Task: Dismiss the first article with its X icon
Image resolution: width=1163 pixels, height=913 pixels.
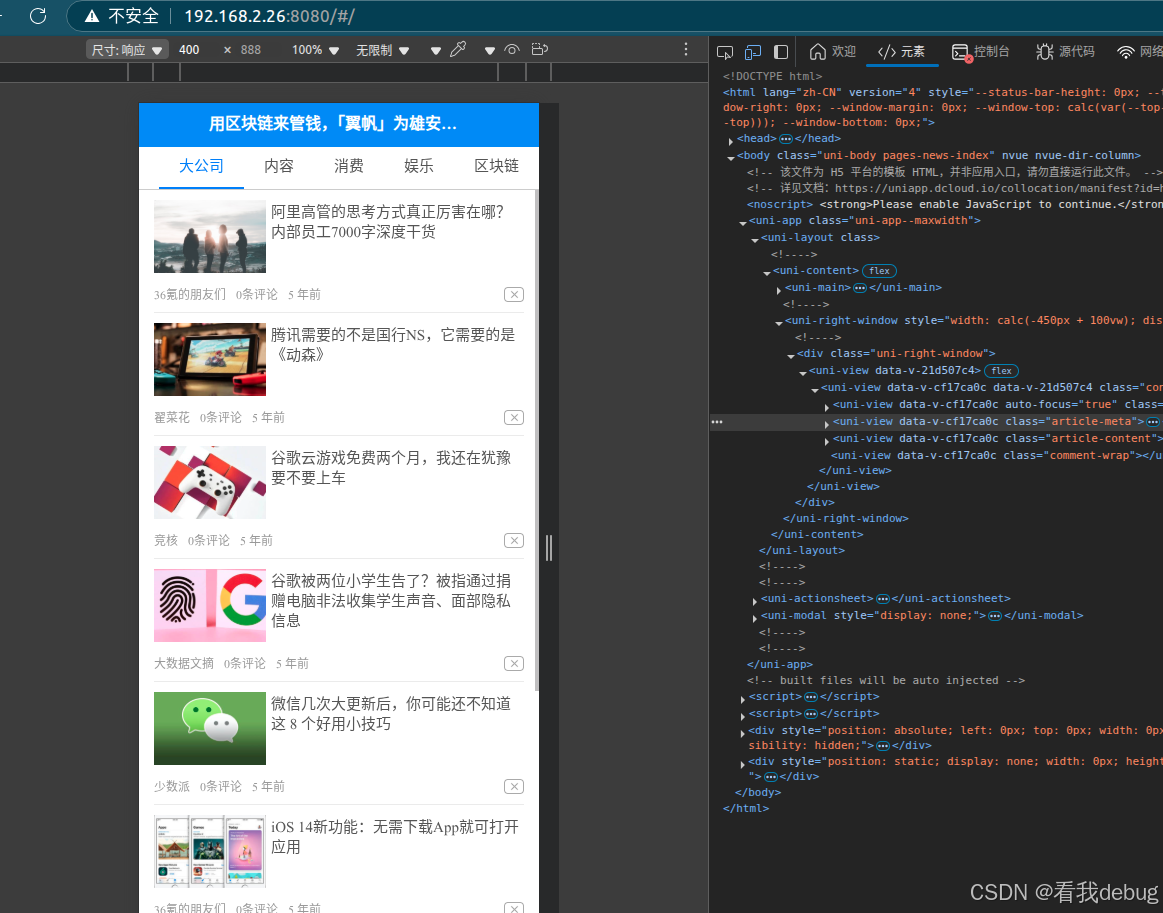Action: click(514, 294)
